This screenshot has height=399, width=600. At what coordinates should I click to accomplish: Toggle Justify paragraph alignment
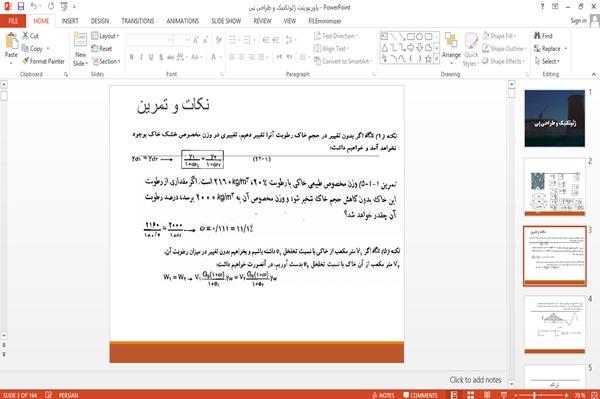click(261, 57)
